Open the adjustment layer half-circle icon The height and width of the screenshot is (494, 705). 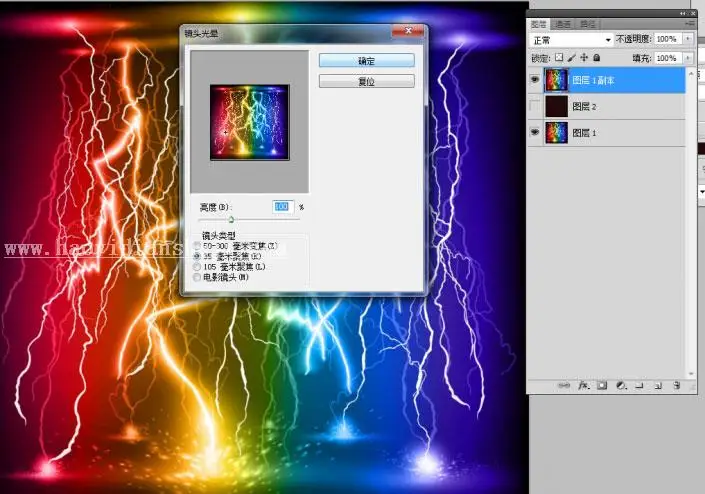click(x=621, y=385)
